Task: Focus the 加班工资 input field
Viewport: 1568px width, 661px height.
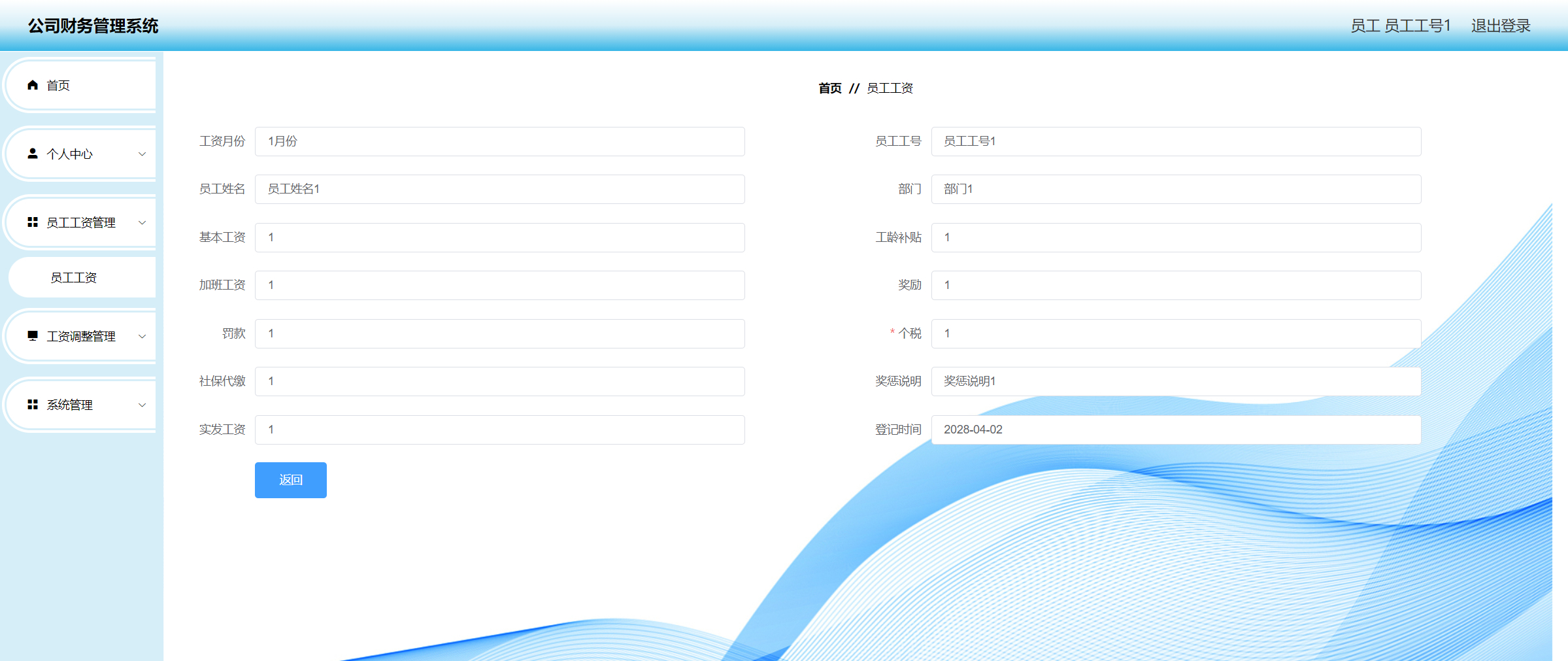Action: tap(500, 285)
